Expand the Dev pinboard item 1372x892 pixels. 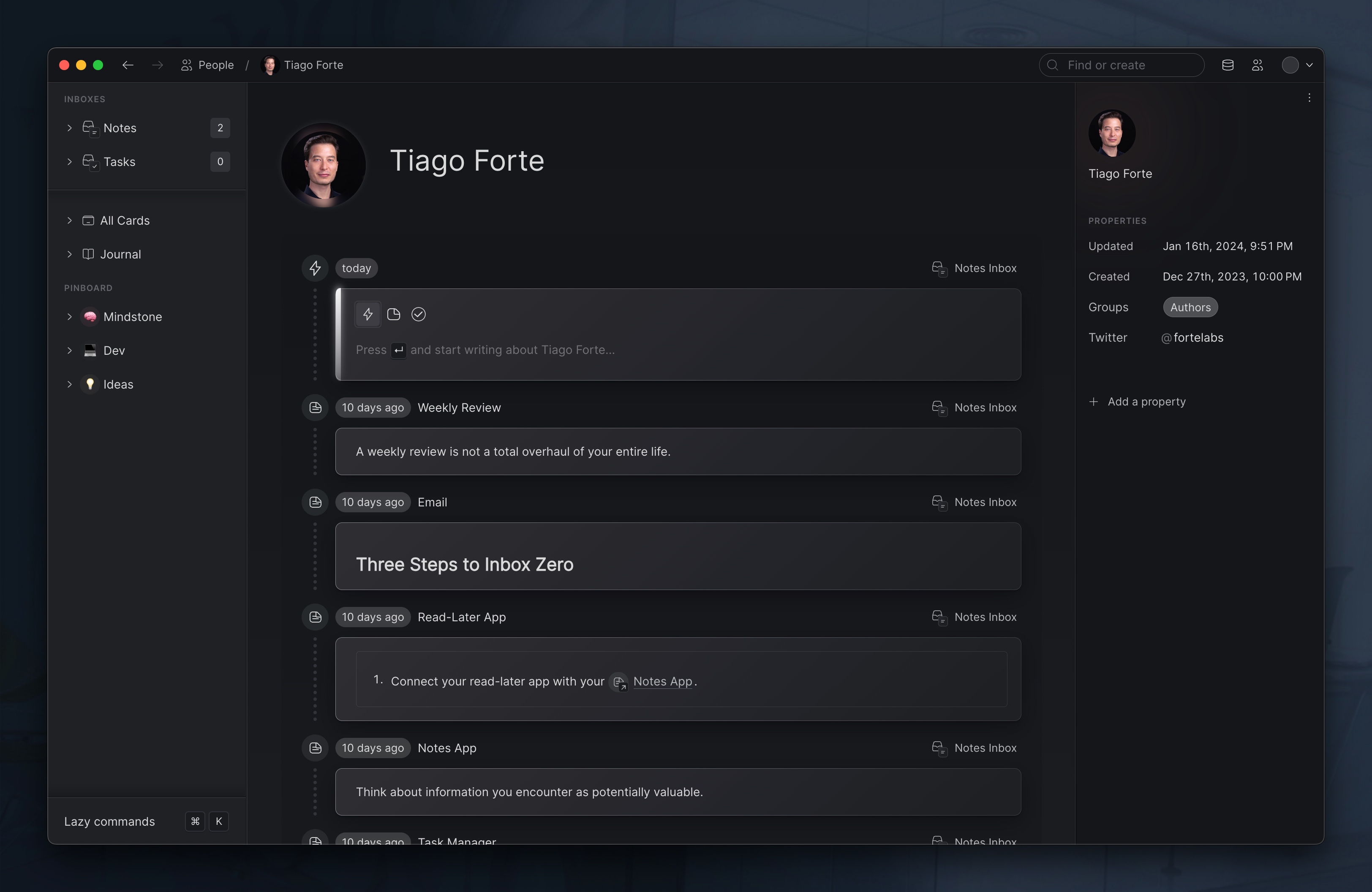[x=69, y=351]
